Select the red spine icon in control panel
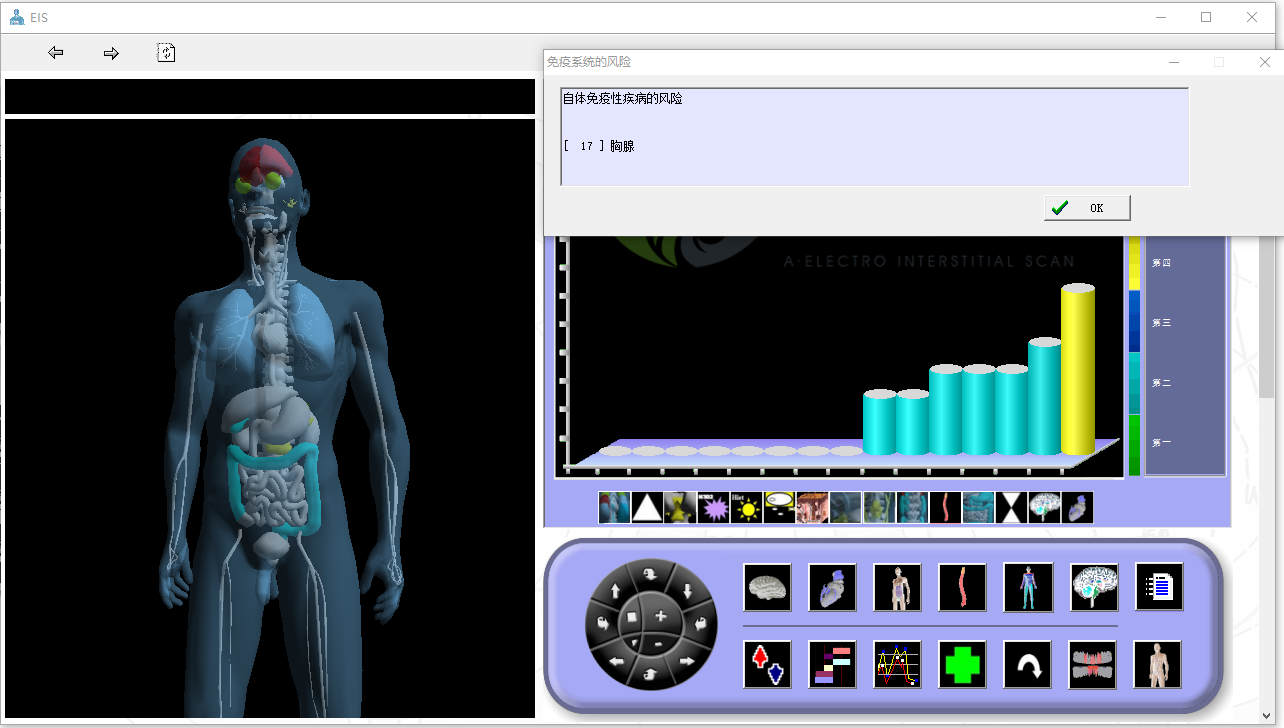Image resolution: width=1284 pixels, height=728 pixels. pyautogui.click(x=962, y=587)
